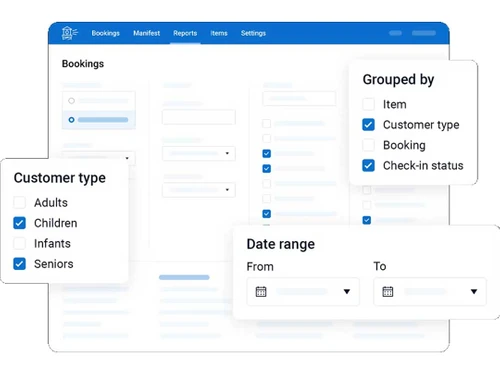Open the Settings tab
Screen dimensions: 500x375
pos(253,33)
